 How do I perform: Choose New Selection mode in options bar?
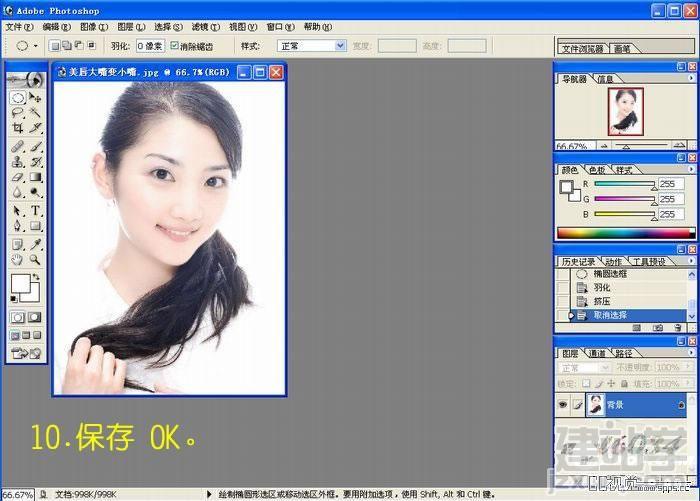point(54,46)
